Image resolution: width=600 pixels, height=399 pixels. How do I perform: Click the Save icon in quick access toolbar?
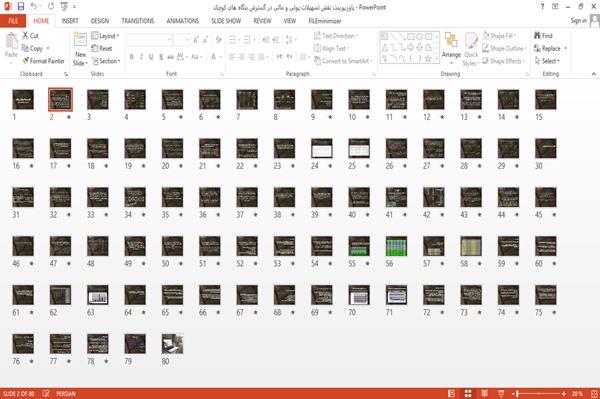20,6
